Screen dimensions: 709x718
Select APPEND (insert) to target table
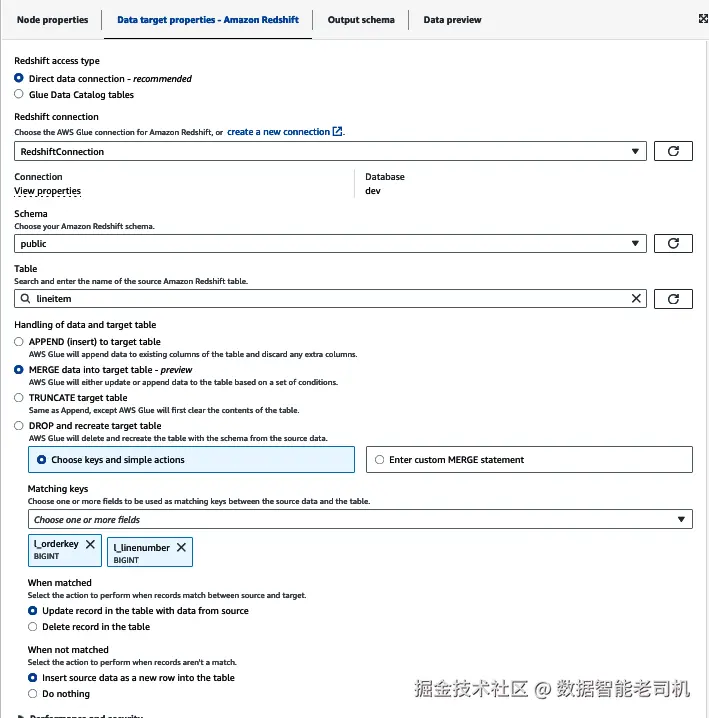pyautogui.click(x=19, y=342)
